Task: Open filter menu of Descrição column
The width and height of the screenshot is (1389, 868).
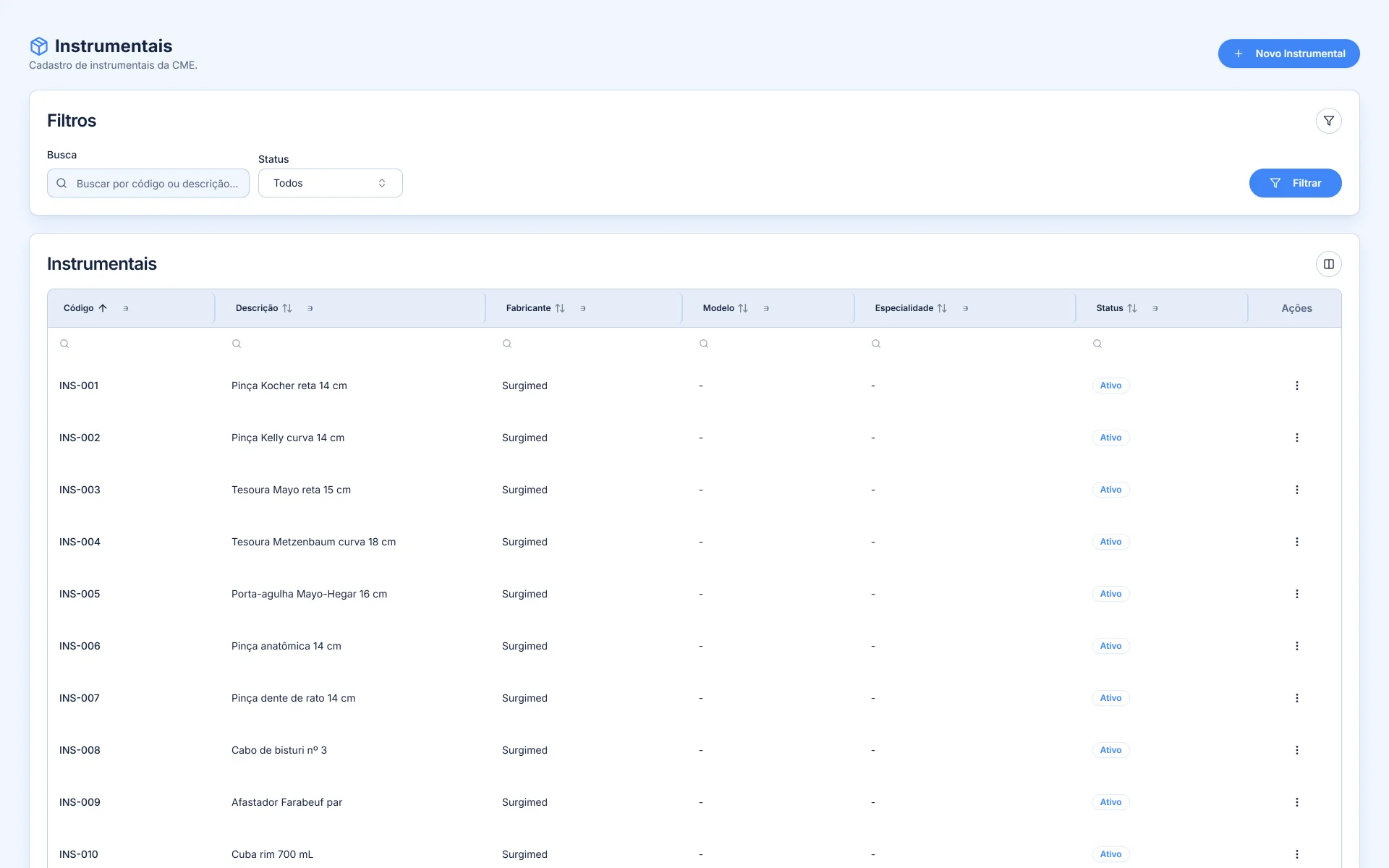Action: [x=310, y=308]
